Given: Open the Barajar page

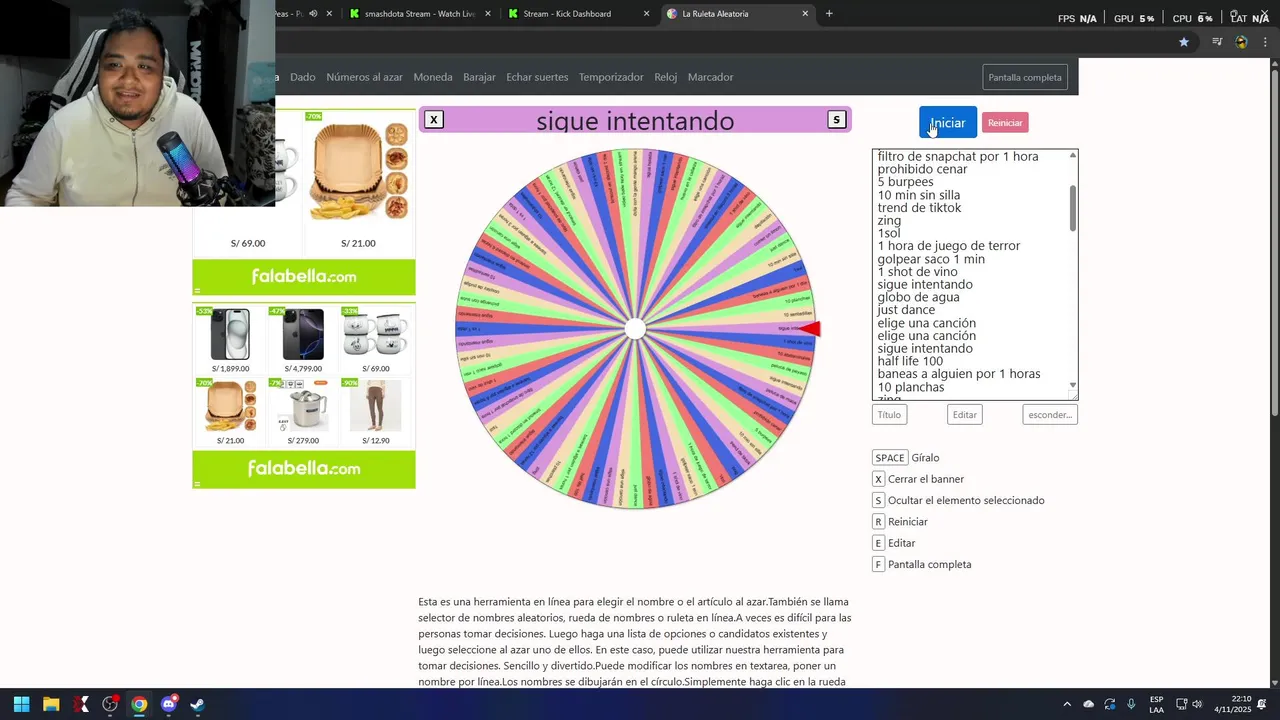Looking at the screenshot, I should 479,77.
